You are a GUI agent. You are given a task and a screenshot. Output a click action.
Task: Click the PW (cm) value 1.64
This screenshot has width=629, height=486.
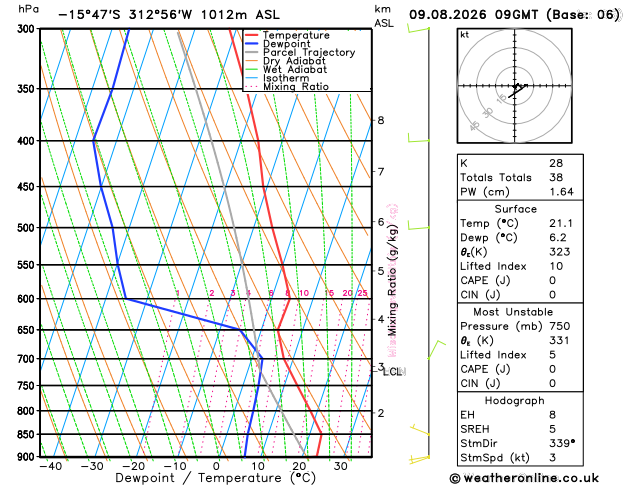tap(561, 192)
